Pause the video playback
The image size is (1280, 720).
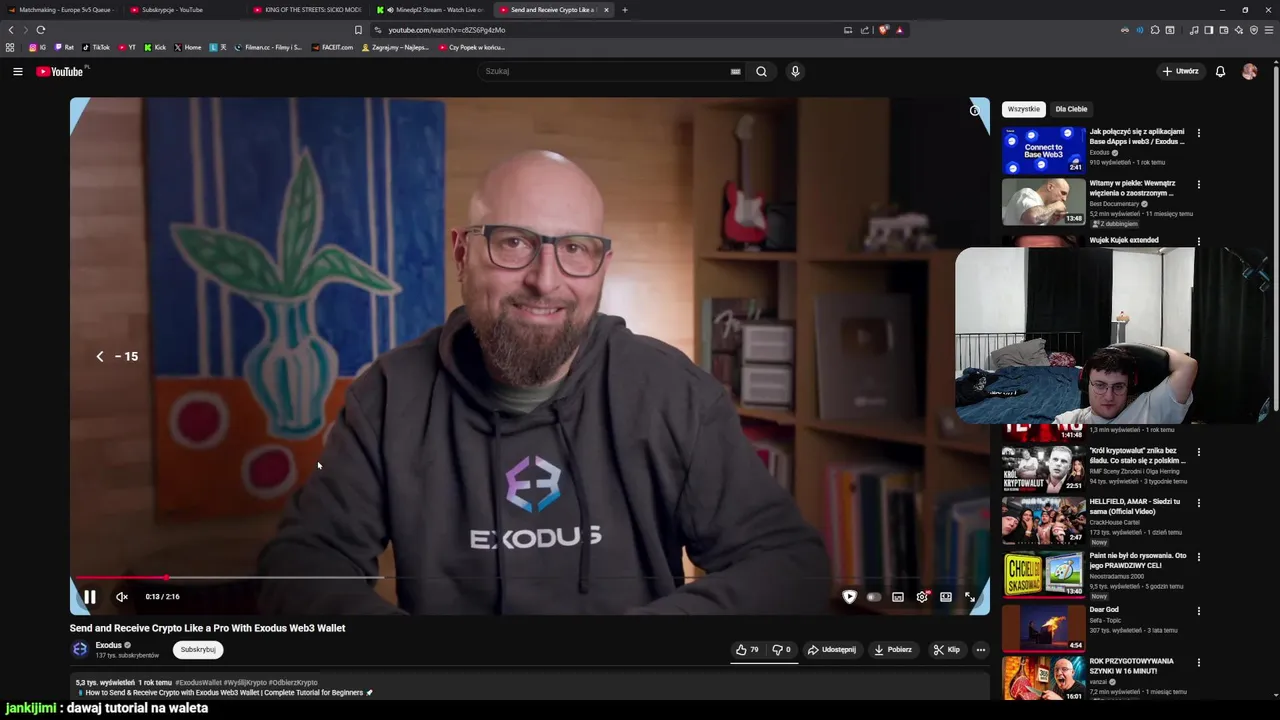click(x=89, y=597)
